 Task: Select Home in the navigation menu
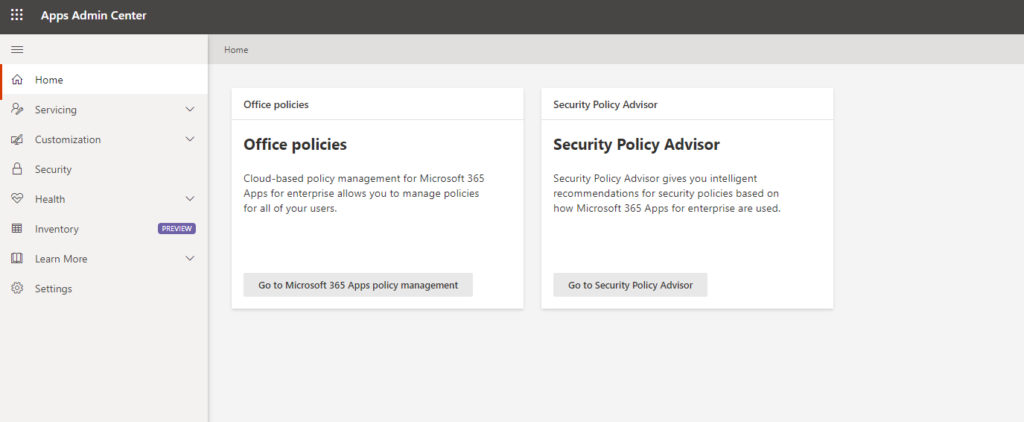click(104, 80)
